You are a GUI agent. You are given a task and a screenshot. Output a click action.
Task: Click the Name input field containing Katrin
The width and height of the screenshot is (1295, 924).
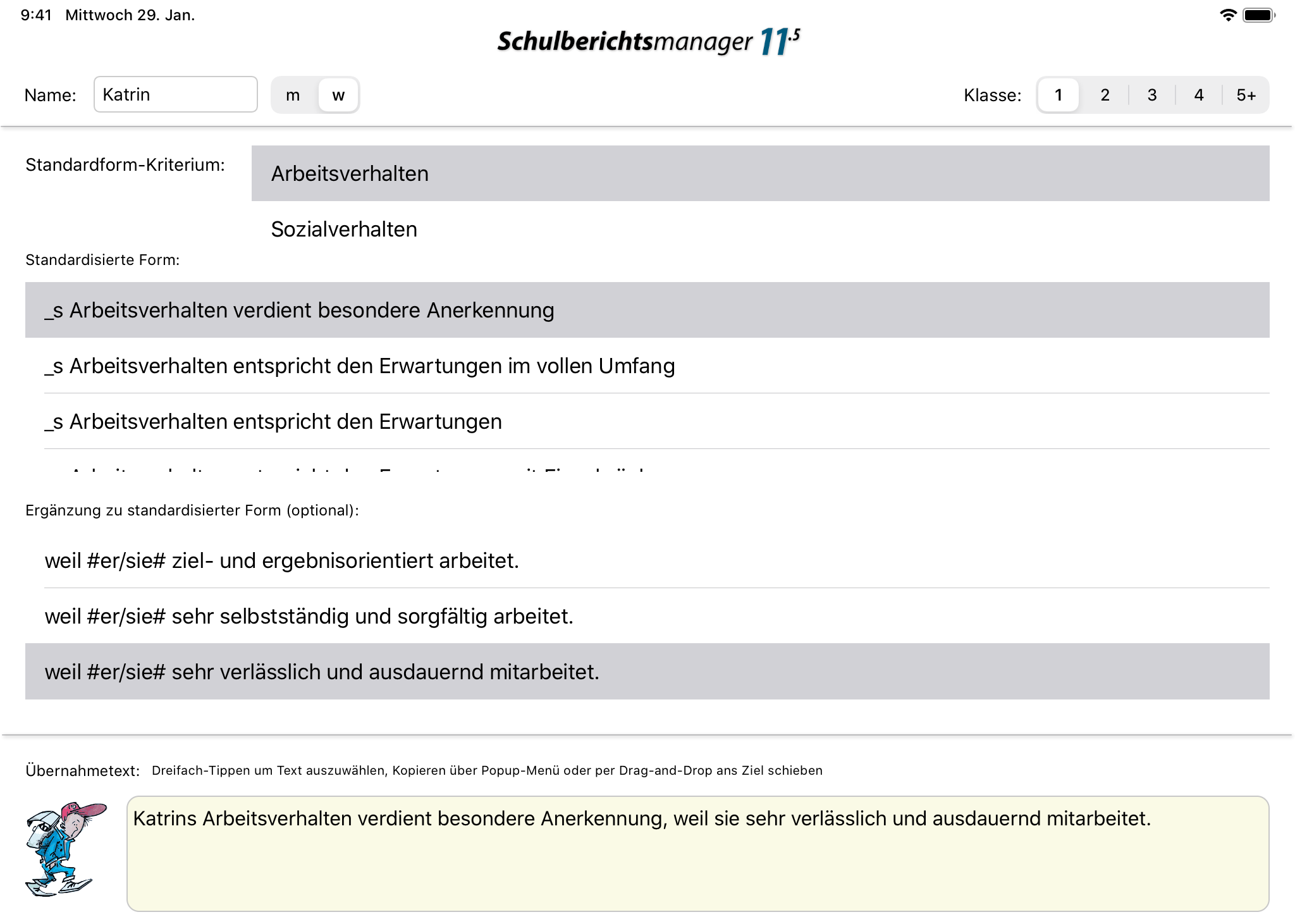175,95
